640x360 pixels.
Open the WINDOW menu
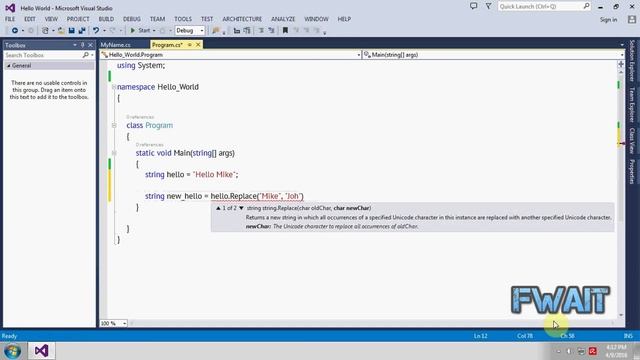tap(316, 19)
